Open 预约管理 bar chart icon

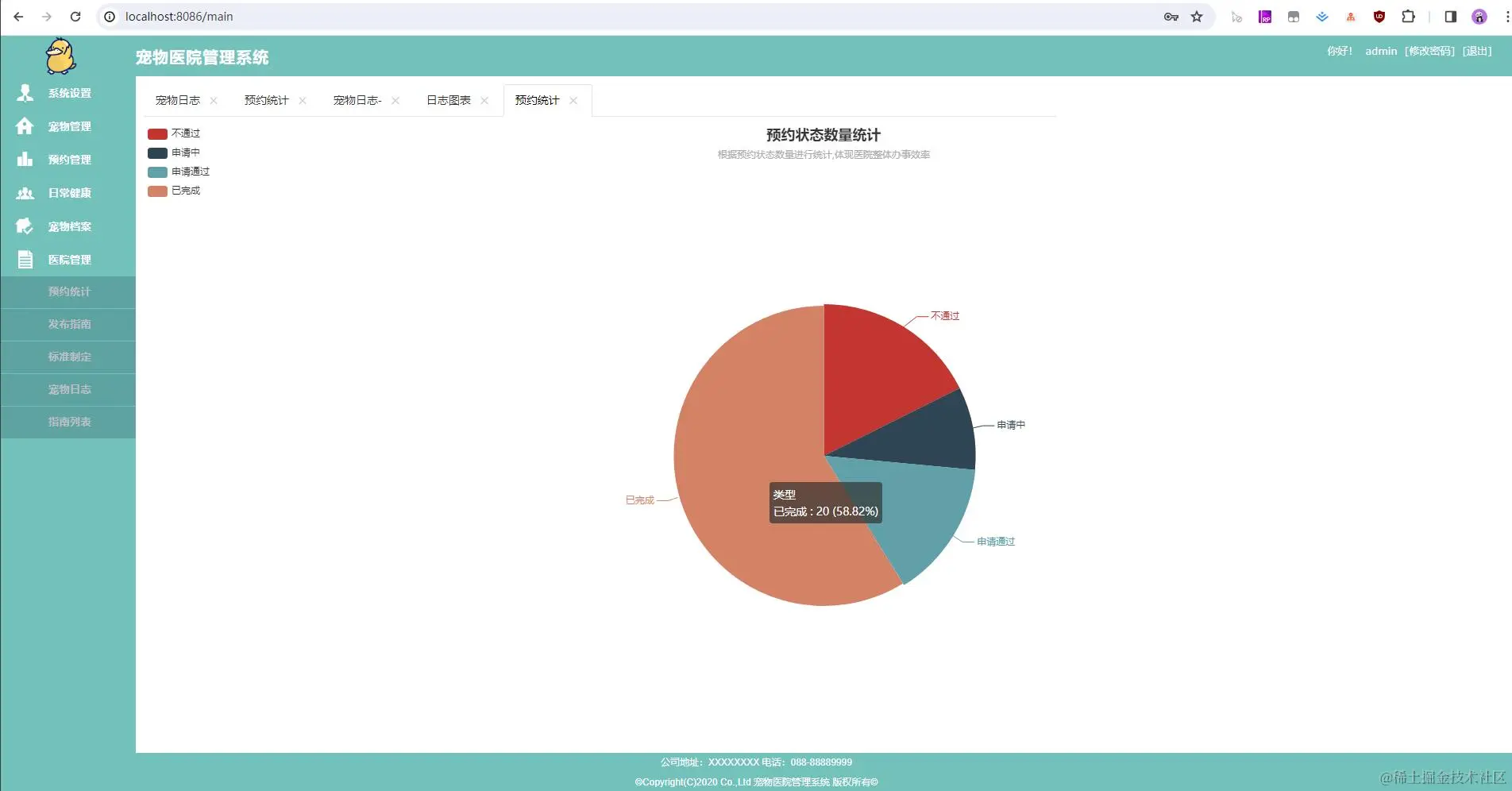(25, 160)
